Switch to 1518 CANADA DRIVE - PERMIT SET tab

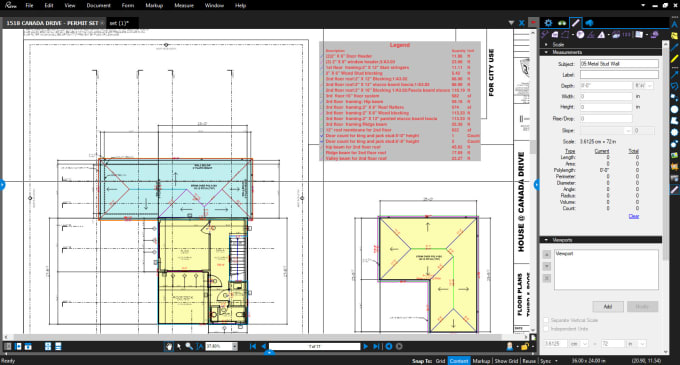53,23
